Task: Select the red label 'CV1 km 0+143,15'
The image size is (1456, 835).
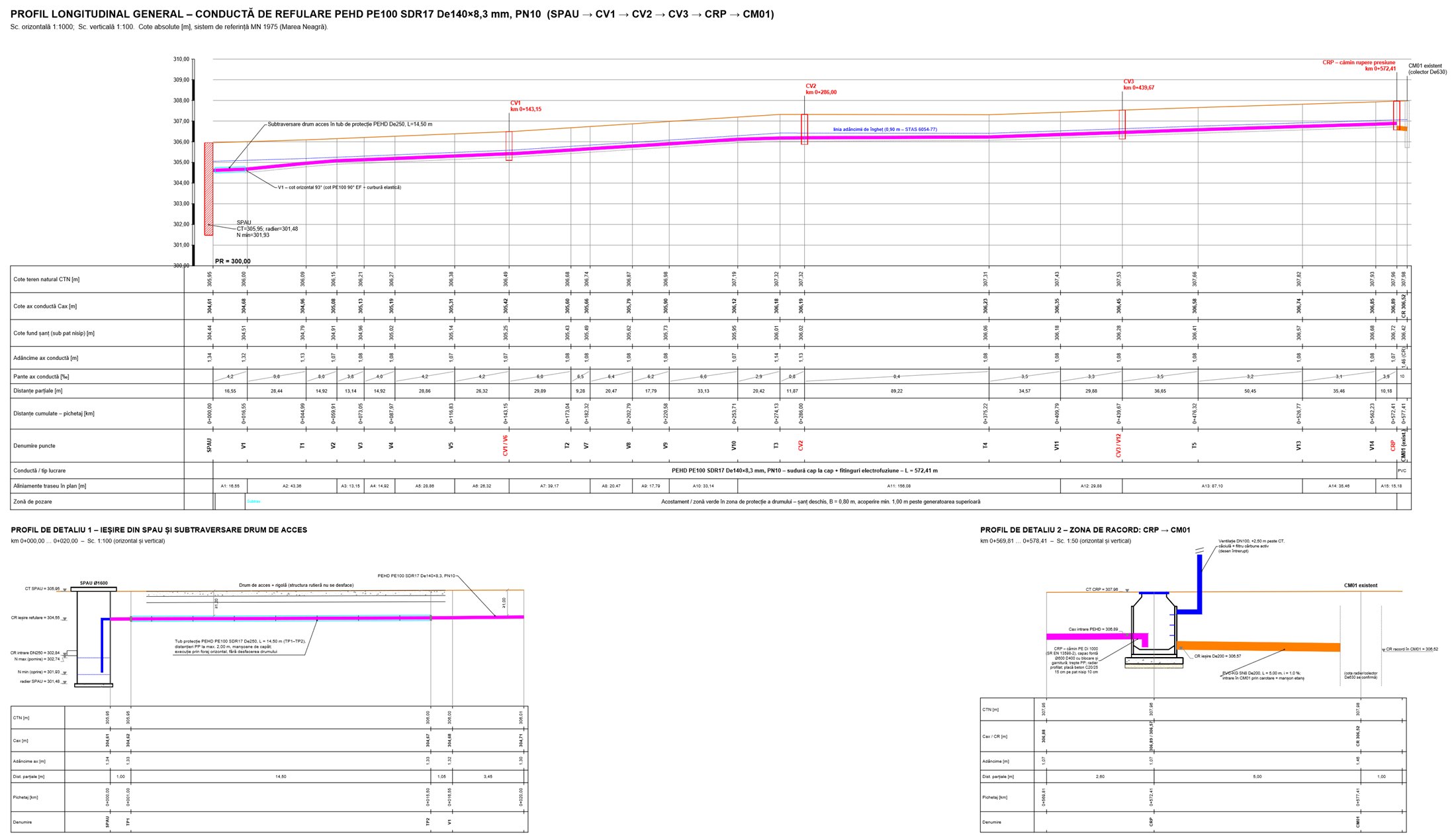Action: pos(525,106)
